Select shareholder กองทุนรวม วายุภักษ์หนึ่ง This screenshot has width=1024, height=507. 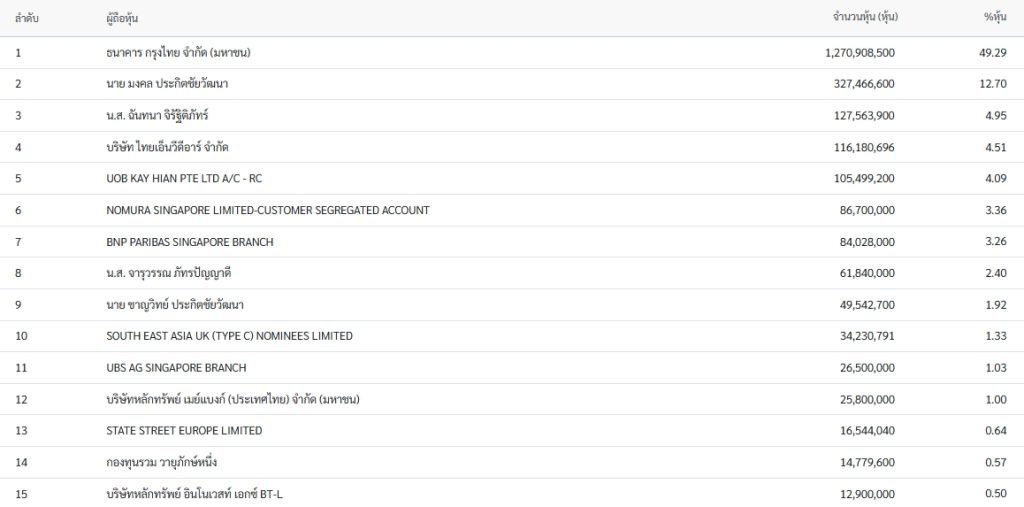click(161, 463)
